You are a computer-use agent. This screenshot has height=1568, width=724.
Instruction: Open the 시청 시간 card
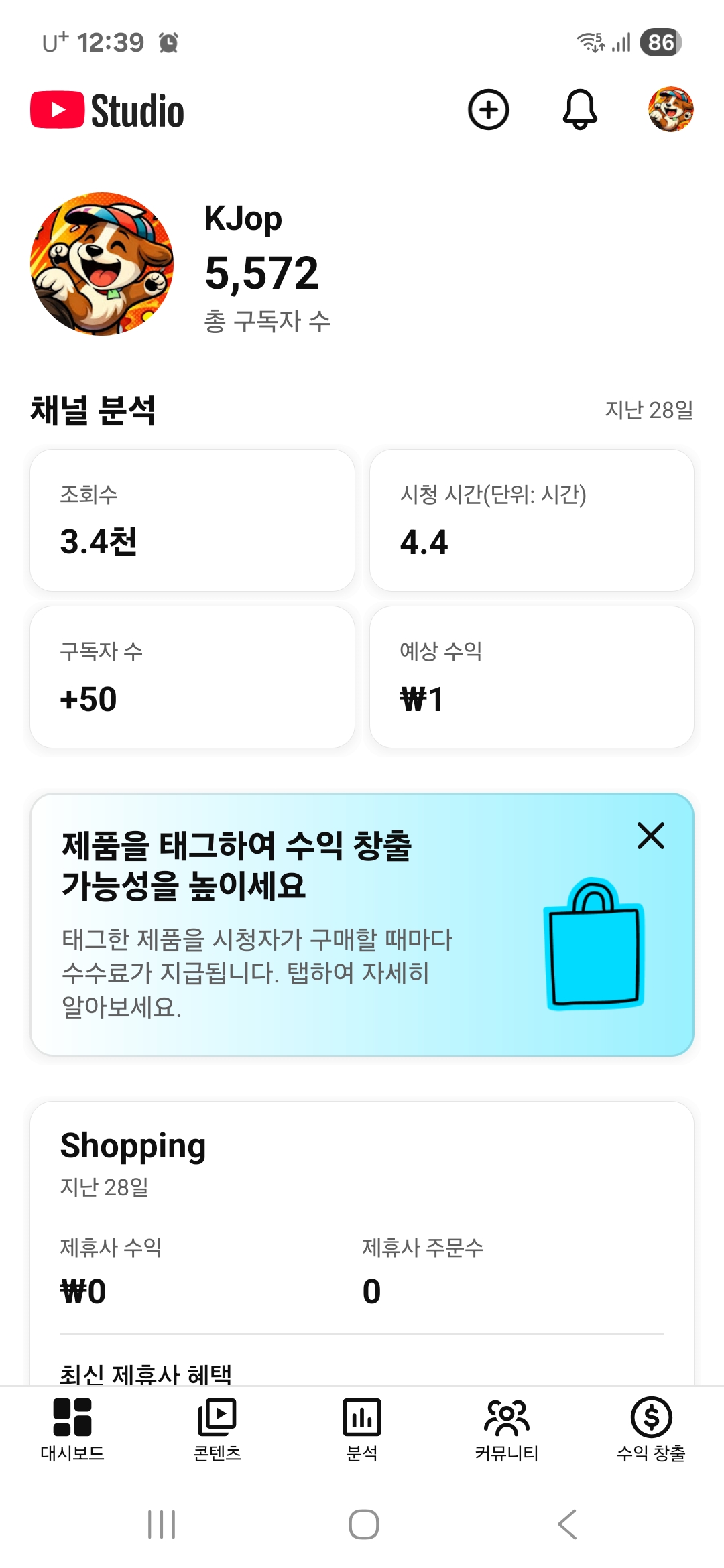coord(532,520)
